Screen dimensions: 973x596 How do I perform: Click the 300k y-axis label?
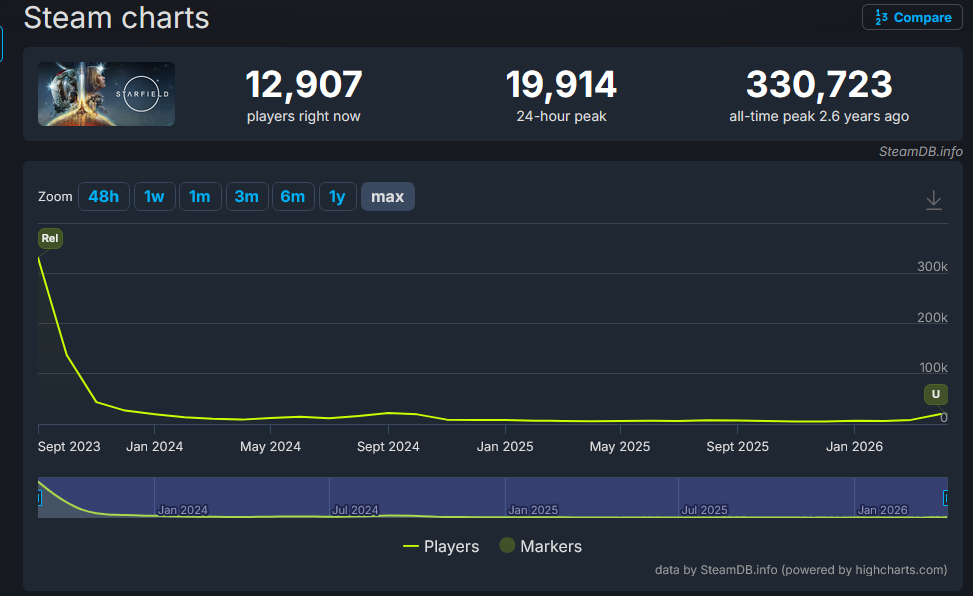(932, 266)
